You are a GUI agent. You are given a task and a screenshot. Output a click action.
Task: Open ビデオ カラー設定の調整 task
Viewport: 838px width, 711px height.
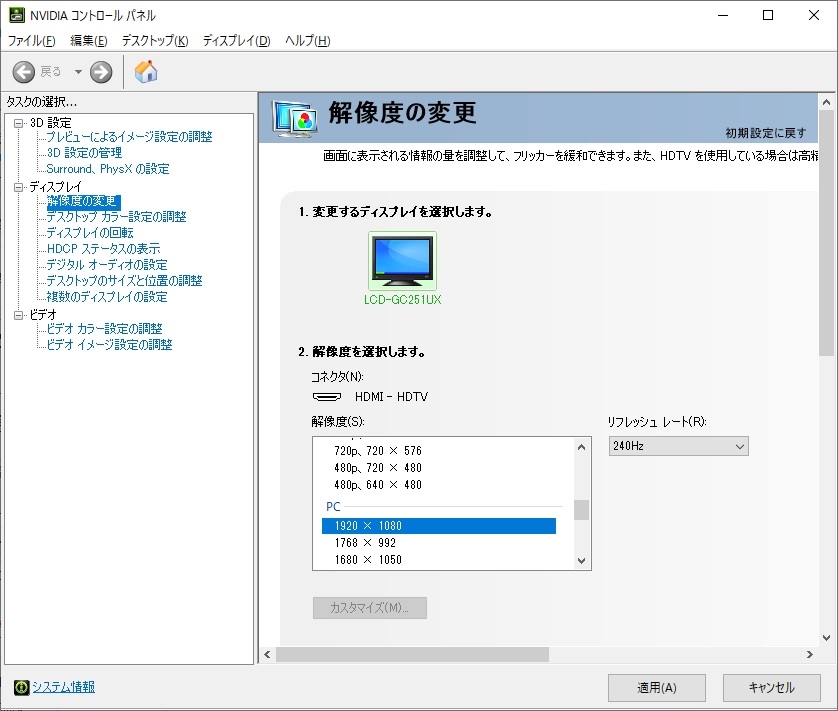[x=104, y=329]
